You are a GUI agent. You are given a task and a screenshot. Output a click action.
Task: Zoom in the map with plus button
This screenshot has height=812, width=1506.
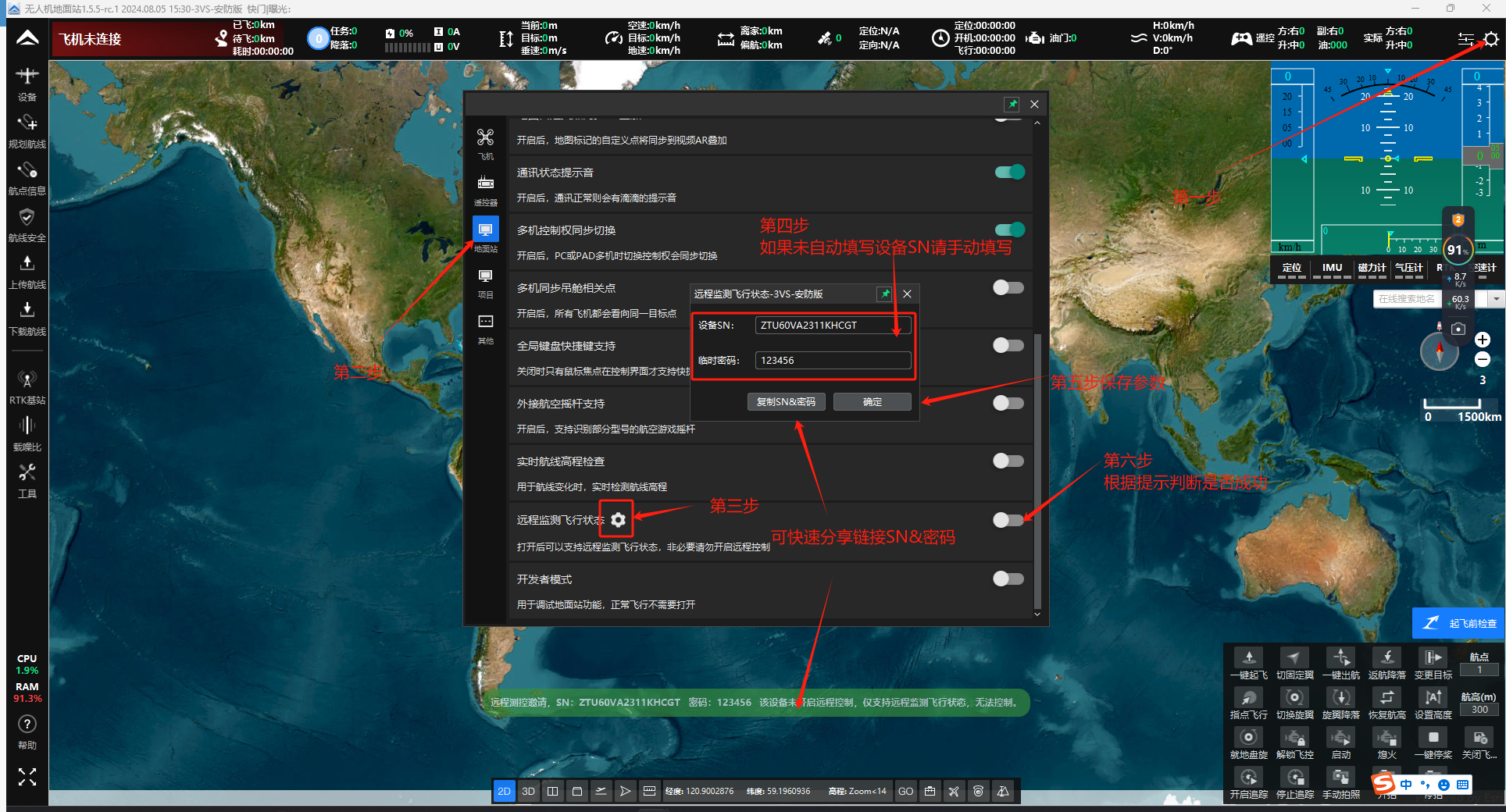point(1482,340)
